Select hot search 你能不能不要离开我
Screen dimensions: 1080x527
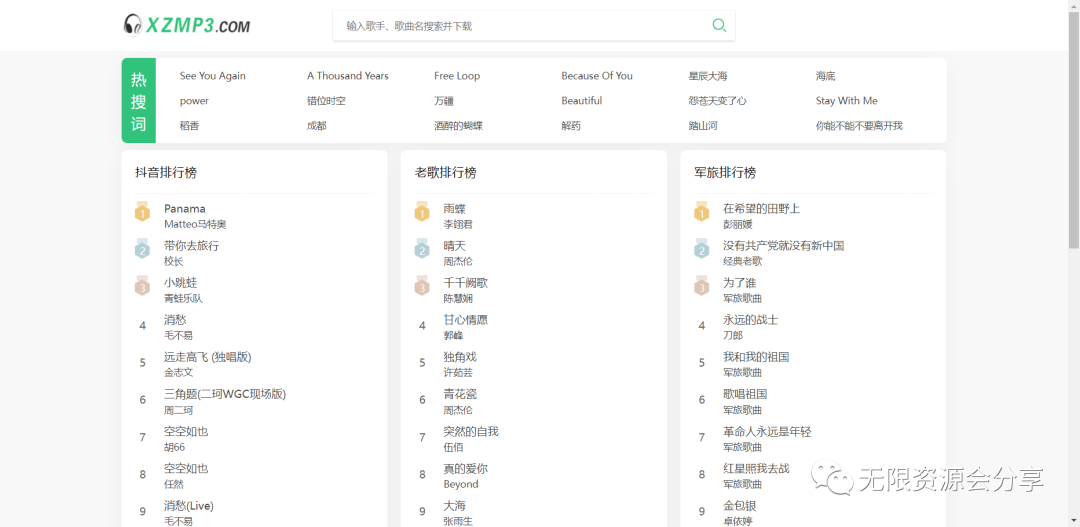[x=859, y=125]
